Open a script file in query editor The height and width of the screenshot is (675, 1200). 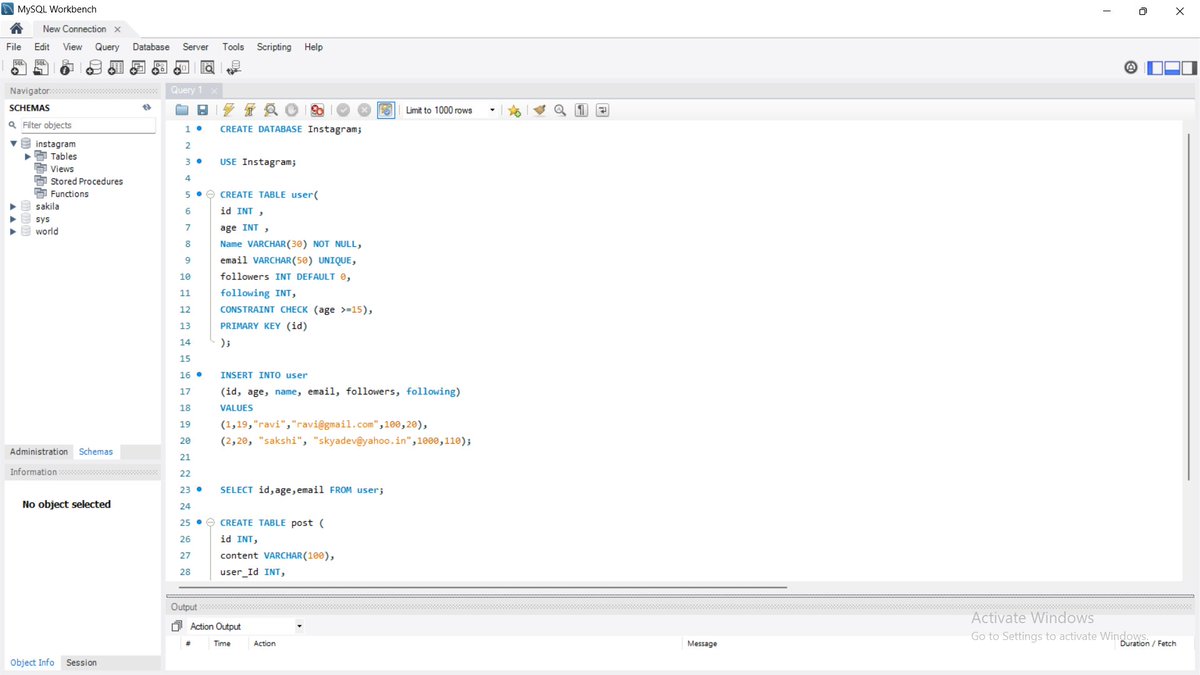(182, 110)
